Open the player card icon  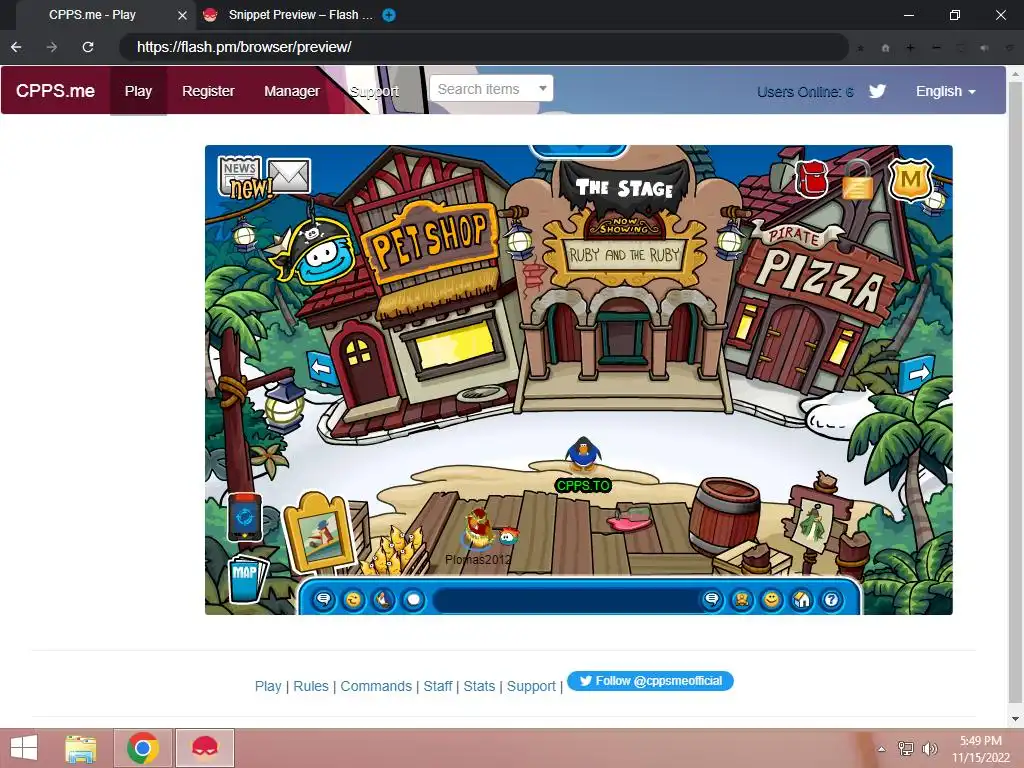(x=742, y=599)
